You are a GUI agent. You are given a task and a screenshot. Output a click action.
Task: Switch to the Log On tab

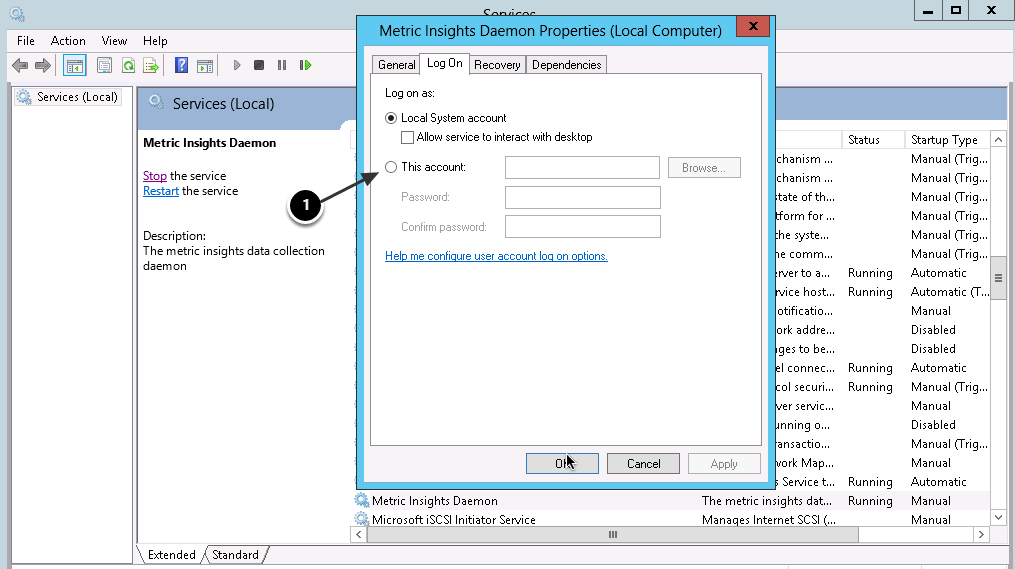pos(445,63)
